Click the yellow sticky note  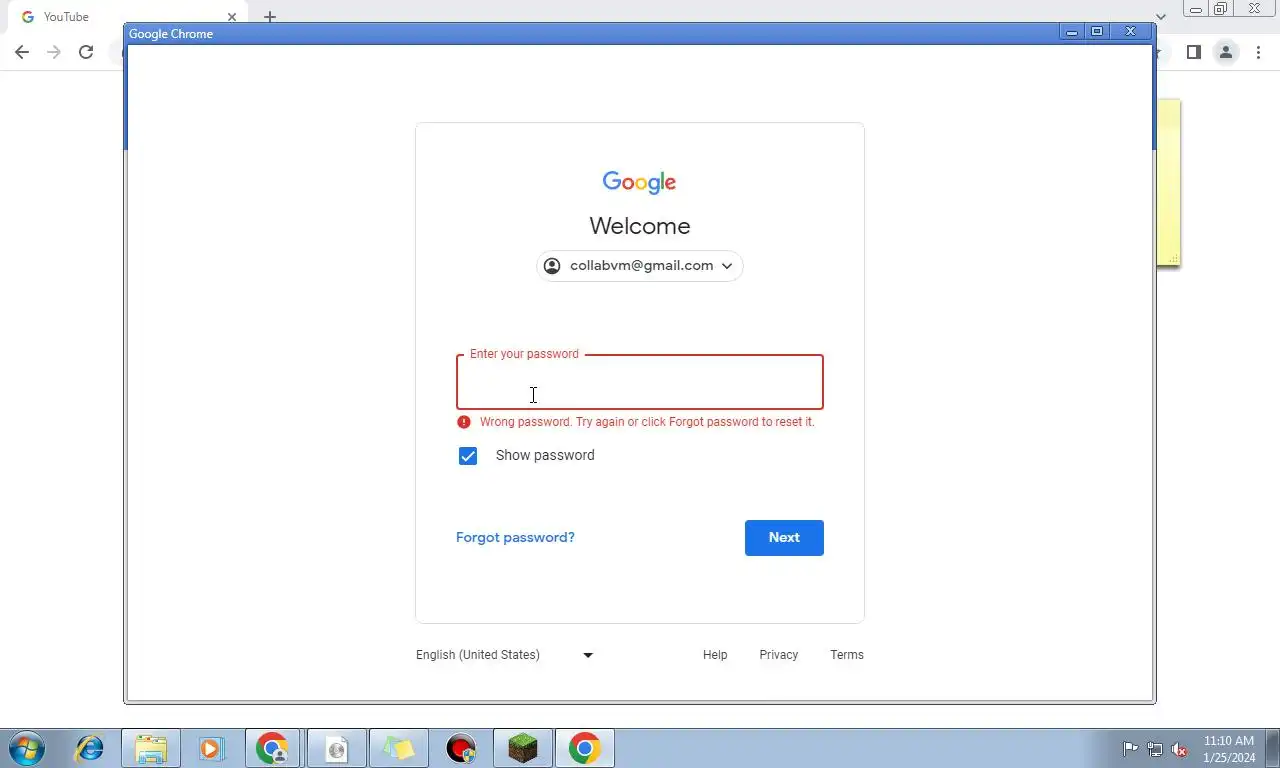point(1168,183)
